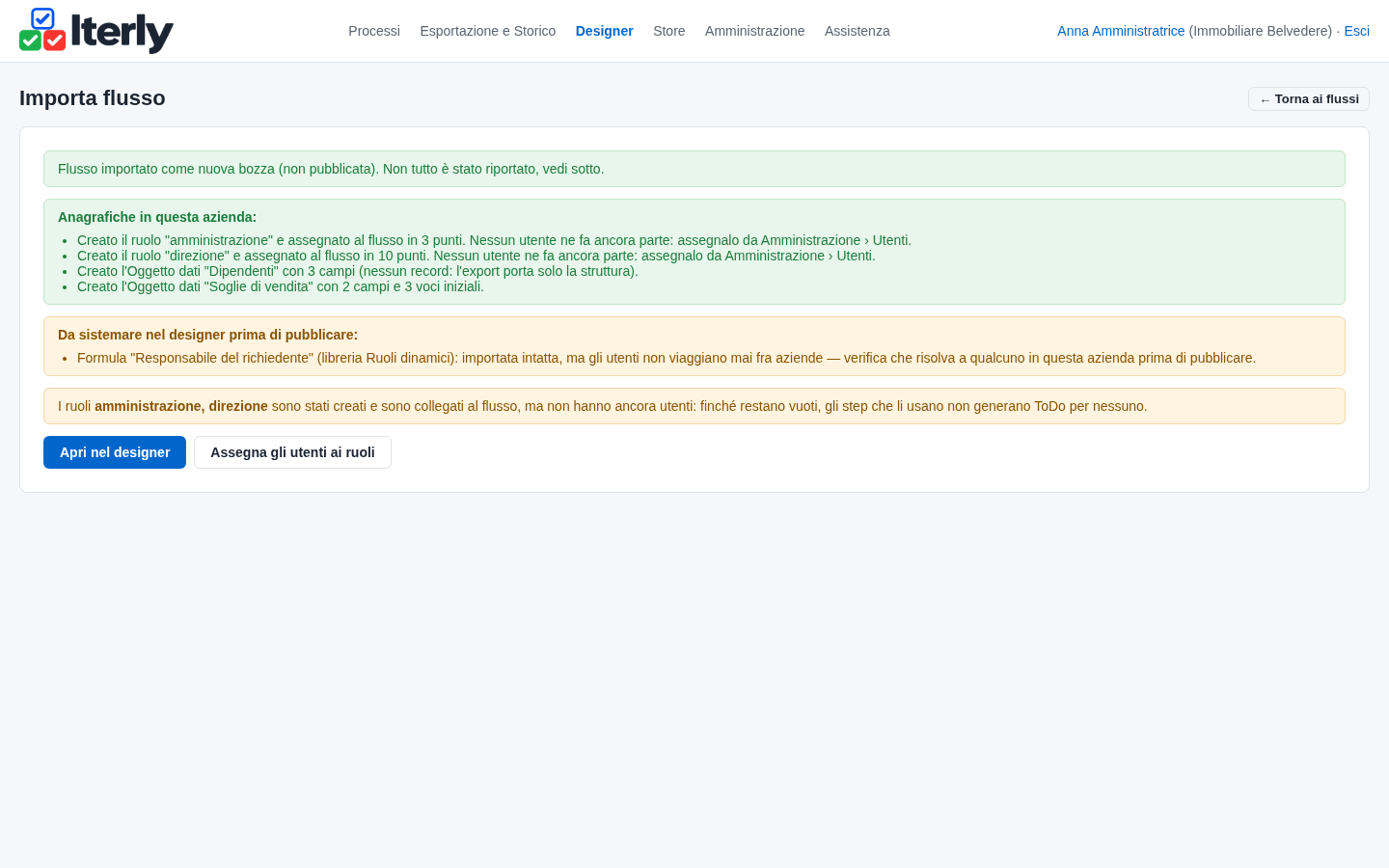
Task: Select the Designer navigation tab
Action: tap(605, 31)
